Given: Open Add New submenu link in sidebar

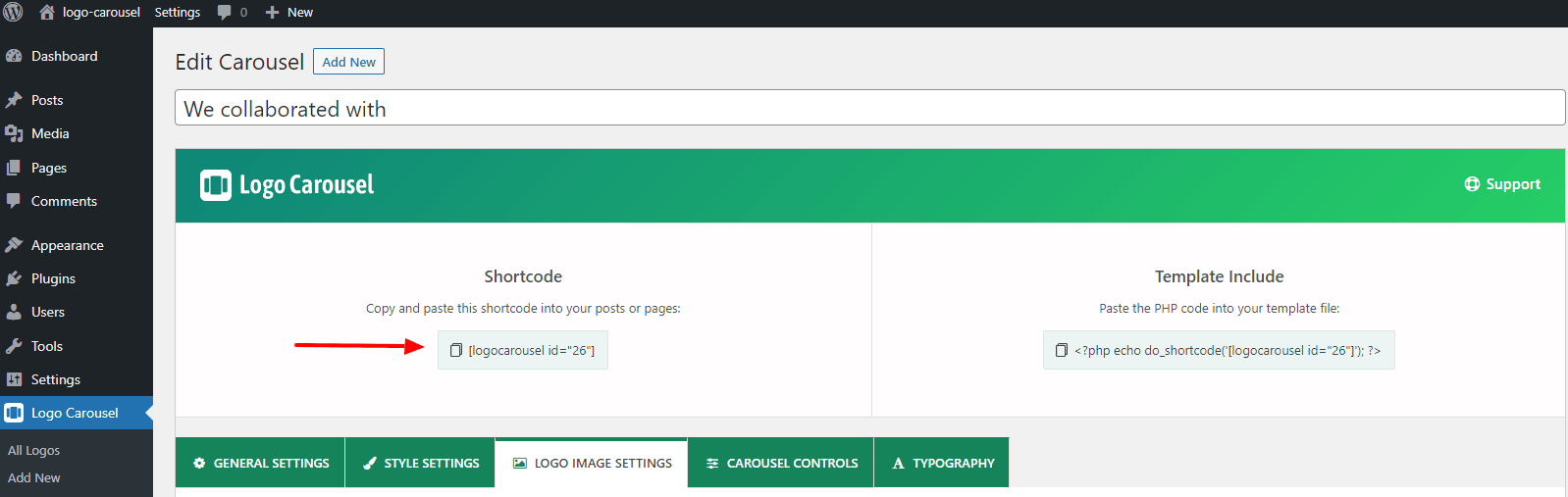Looking at the screenshot, I should (x=34, y=477).
